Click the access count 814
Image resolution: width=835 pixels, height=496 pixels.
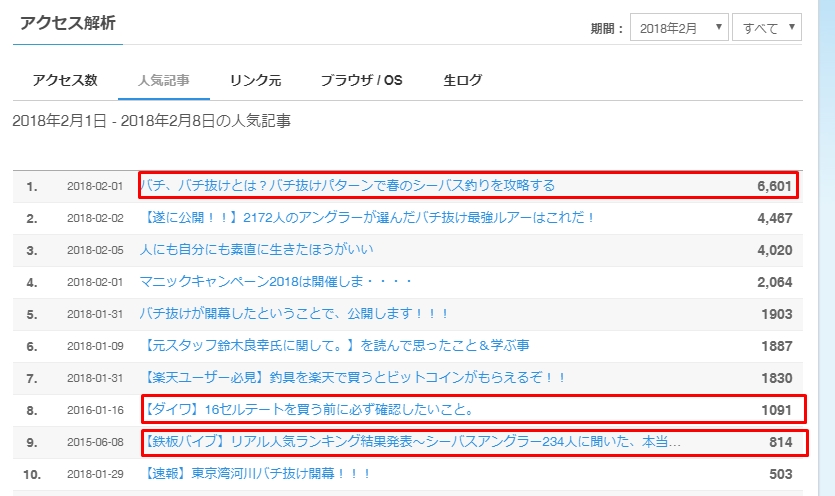tap(781, 442)
